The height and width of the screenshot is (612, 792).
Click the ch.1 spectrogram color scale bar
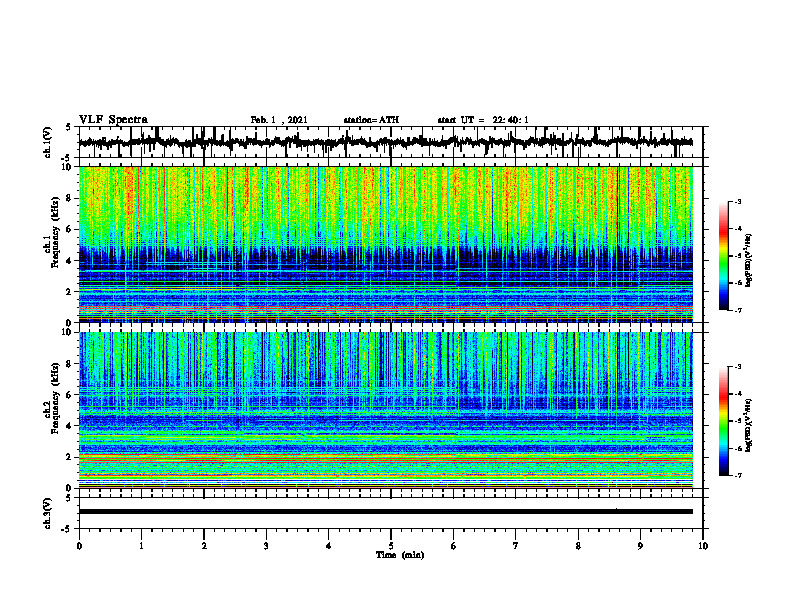pyautogui.click(x=723, y=256)
